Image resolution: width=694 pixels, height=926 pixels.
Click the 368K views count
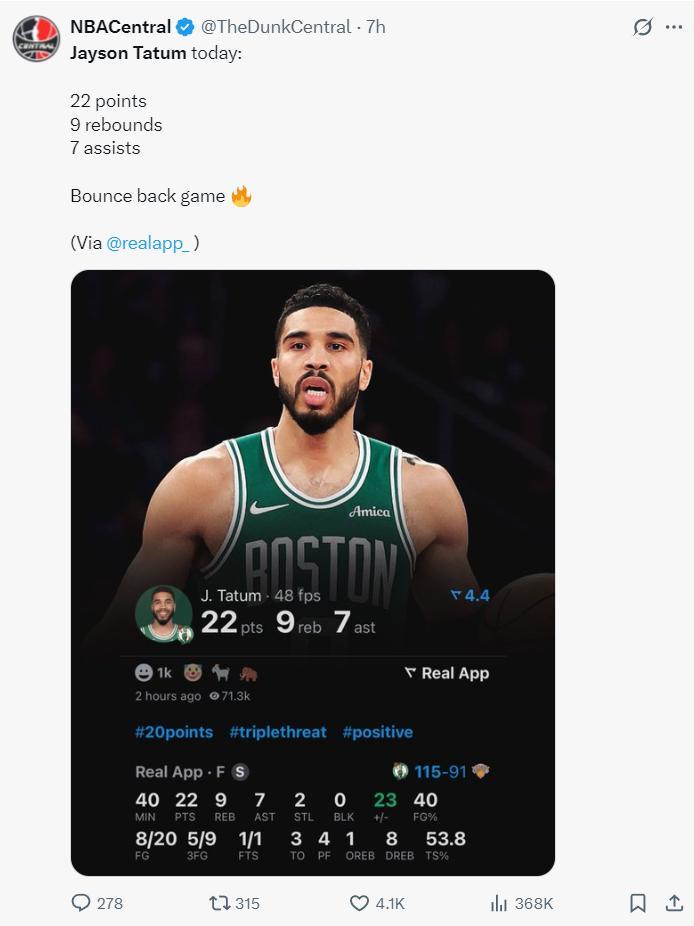coord(533,903)
